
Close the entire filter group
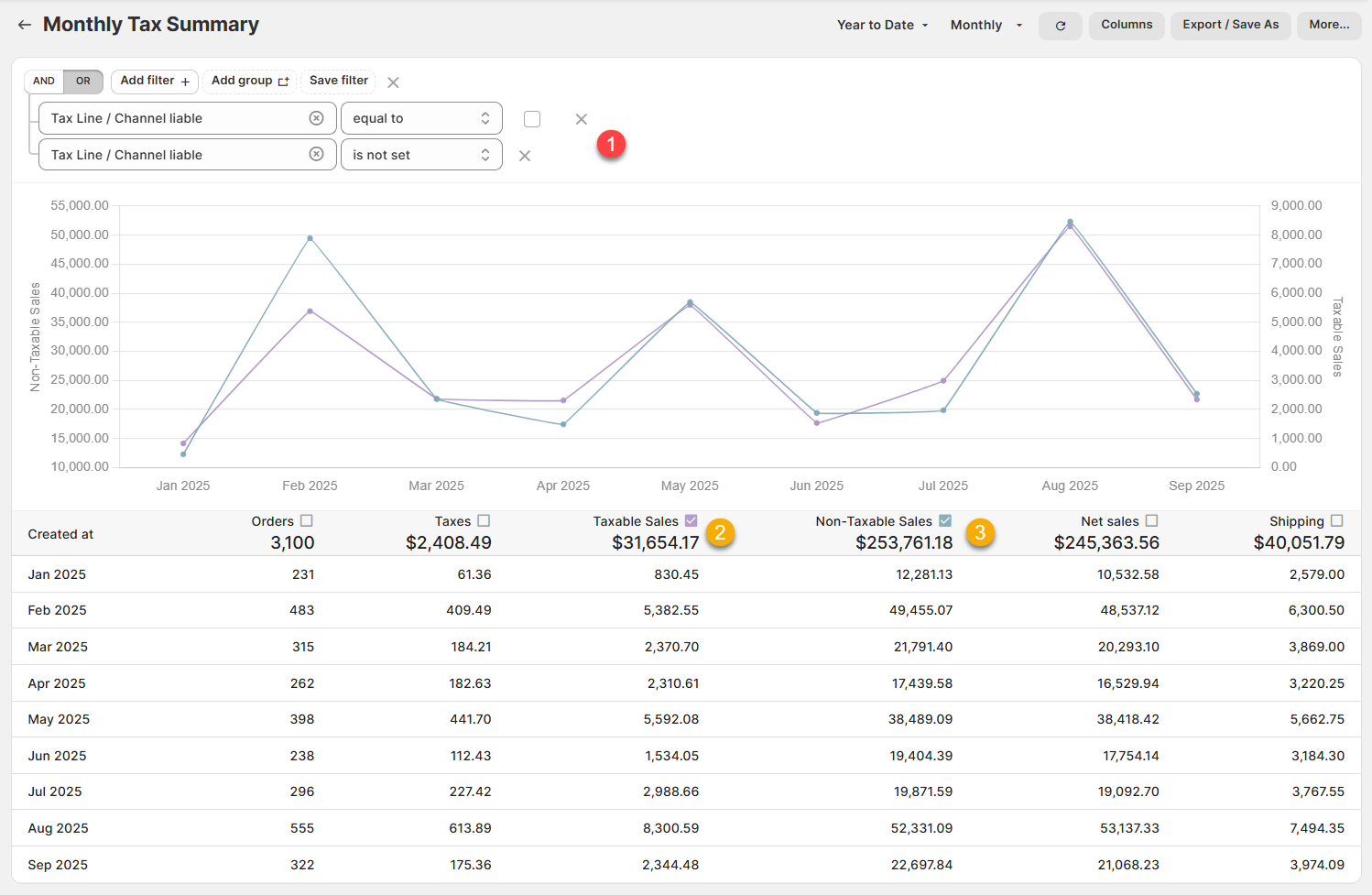tap(393, 82)
